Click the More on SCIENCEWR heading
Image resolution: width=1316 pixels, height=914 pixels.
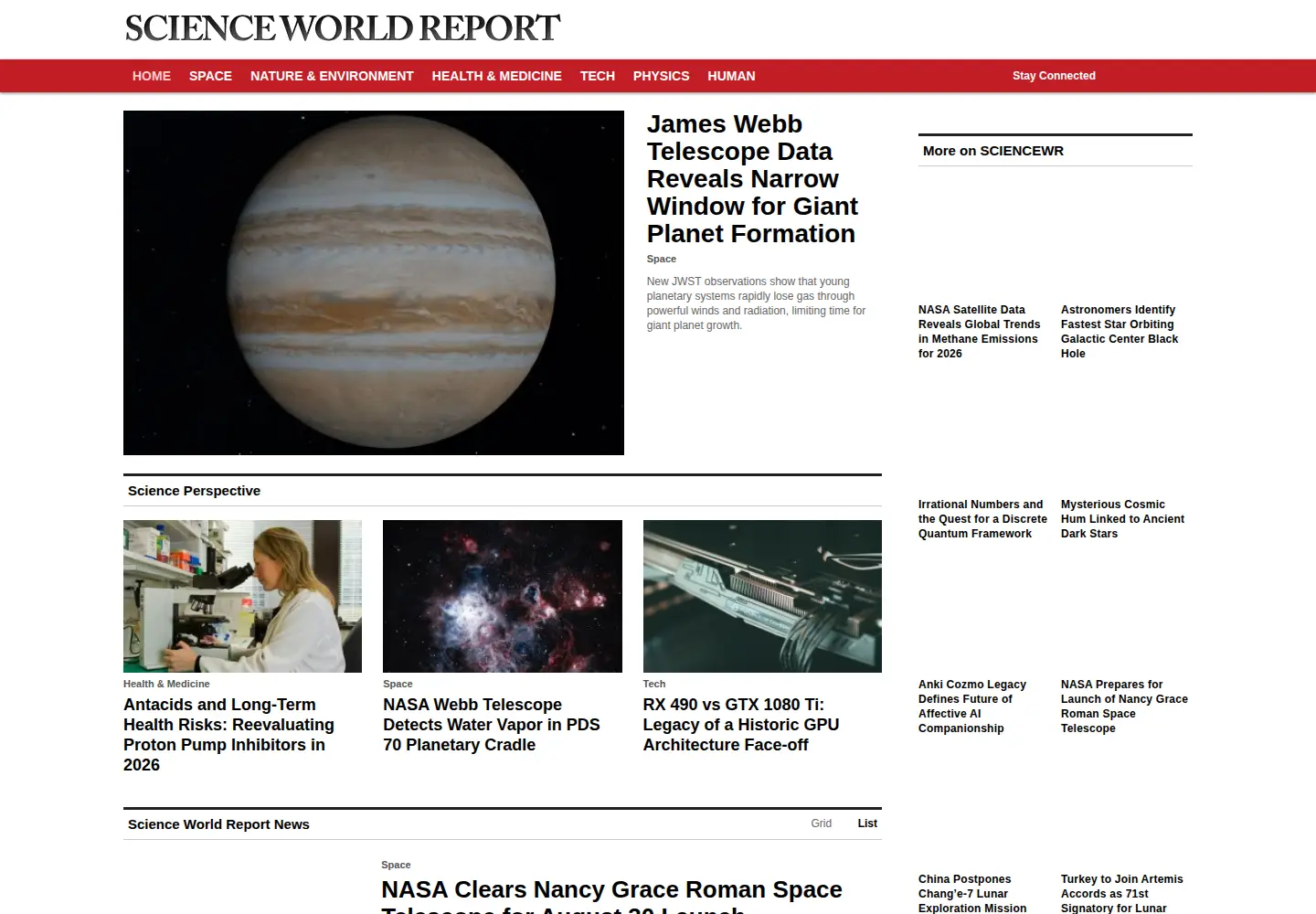pyautogui.click(x=993, y=151)
